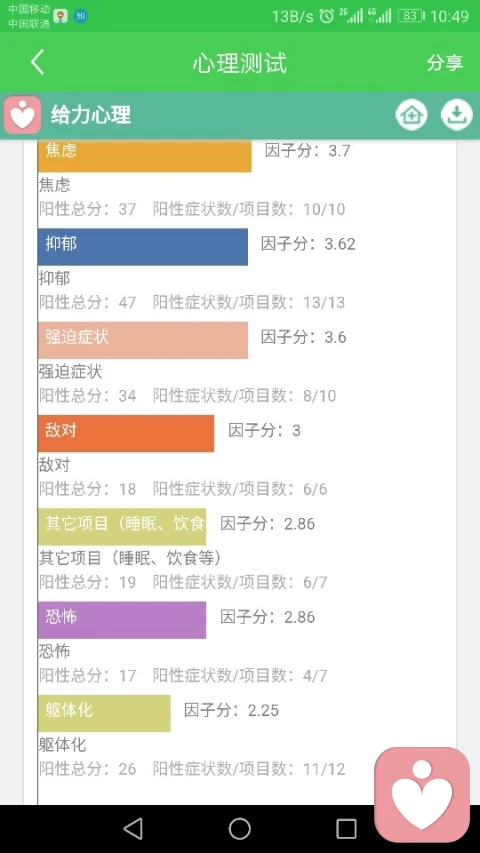Select the purple 恐怖 bar
The image size is (480, 853).
click(x=122, y=620)
